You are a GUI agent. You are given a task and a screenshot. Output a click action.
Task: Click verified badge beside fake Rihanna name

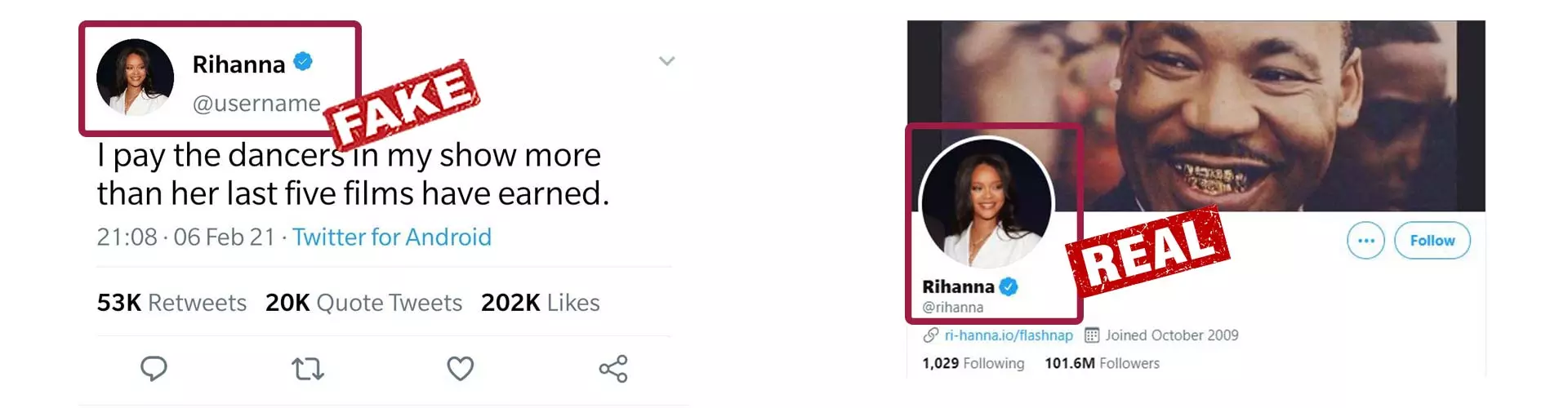pos(303,62)
